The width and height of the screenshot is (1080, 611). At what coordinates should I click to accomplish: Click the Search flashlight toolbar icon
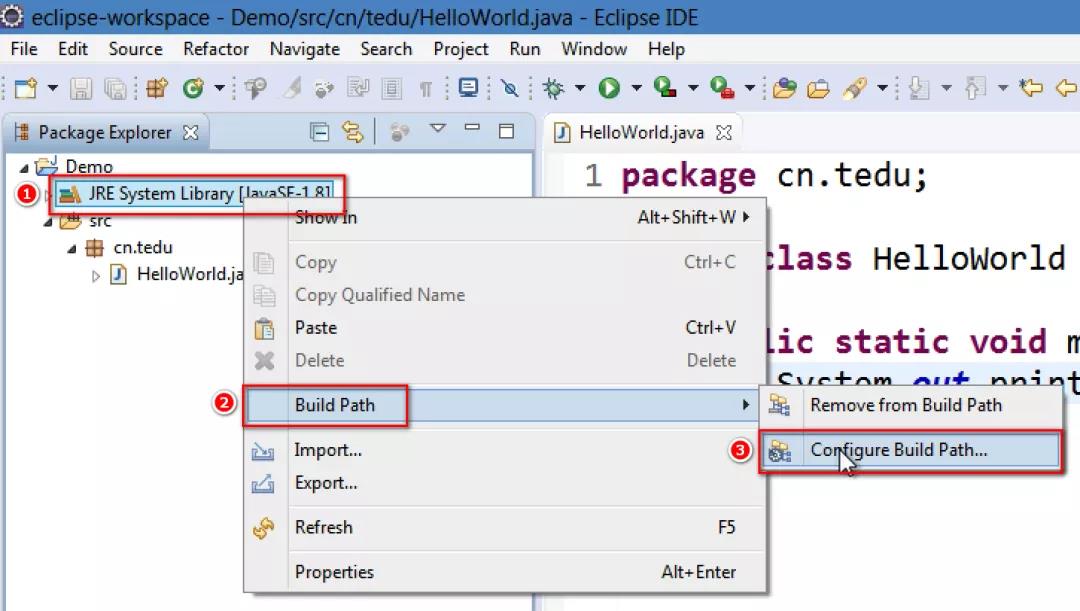(x=855, y=88)
